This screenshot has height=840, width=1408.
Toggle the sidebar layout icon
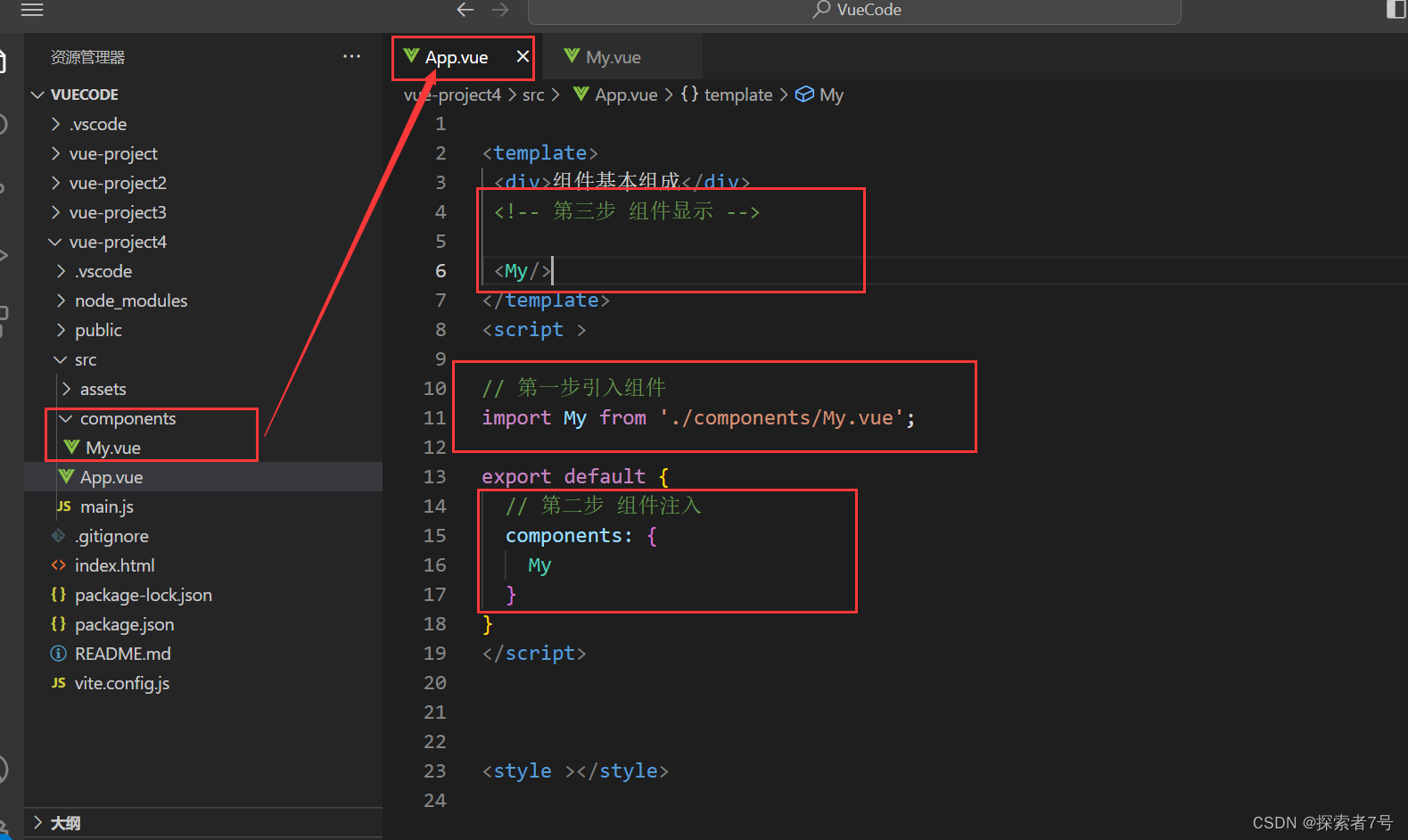click(1396, 10)
